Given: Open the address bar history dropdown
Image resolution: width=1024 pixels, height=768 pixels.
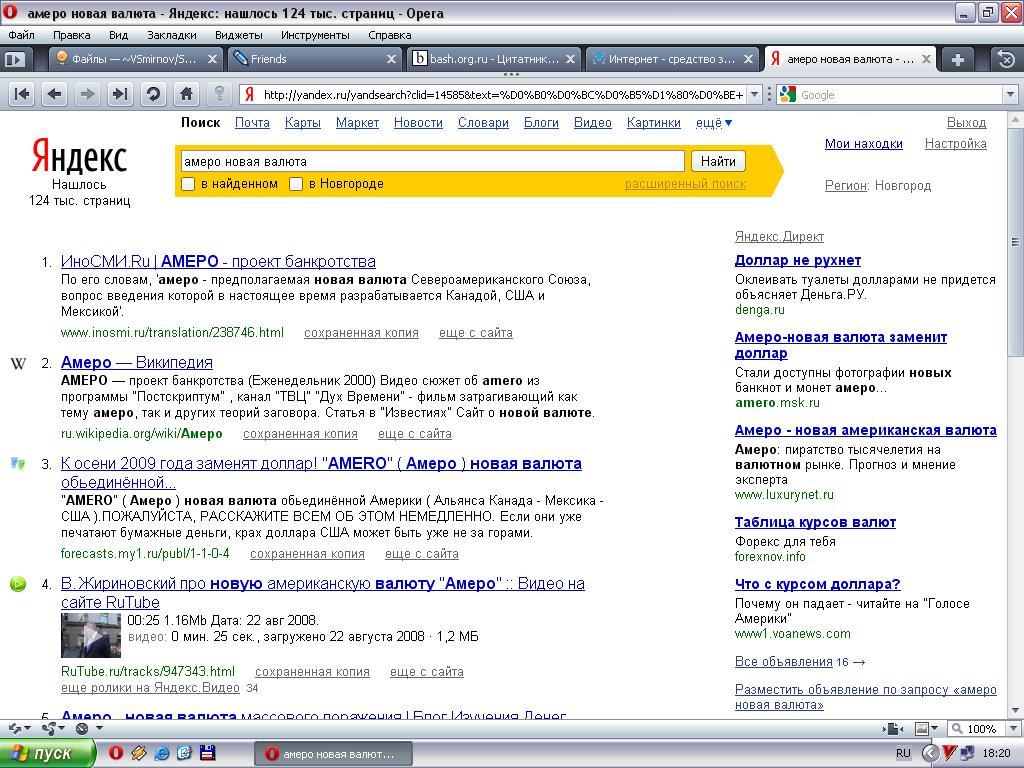Looking at the screenshot, I should pos(754,95).
